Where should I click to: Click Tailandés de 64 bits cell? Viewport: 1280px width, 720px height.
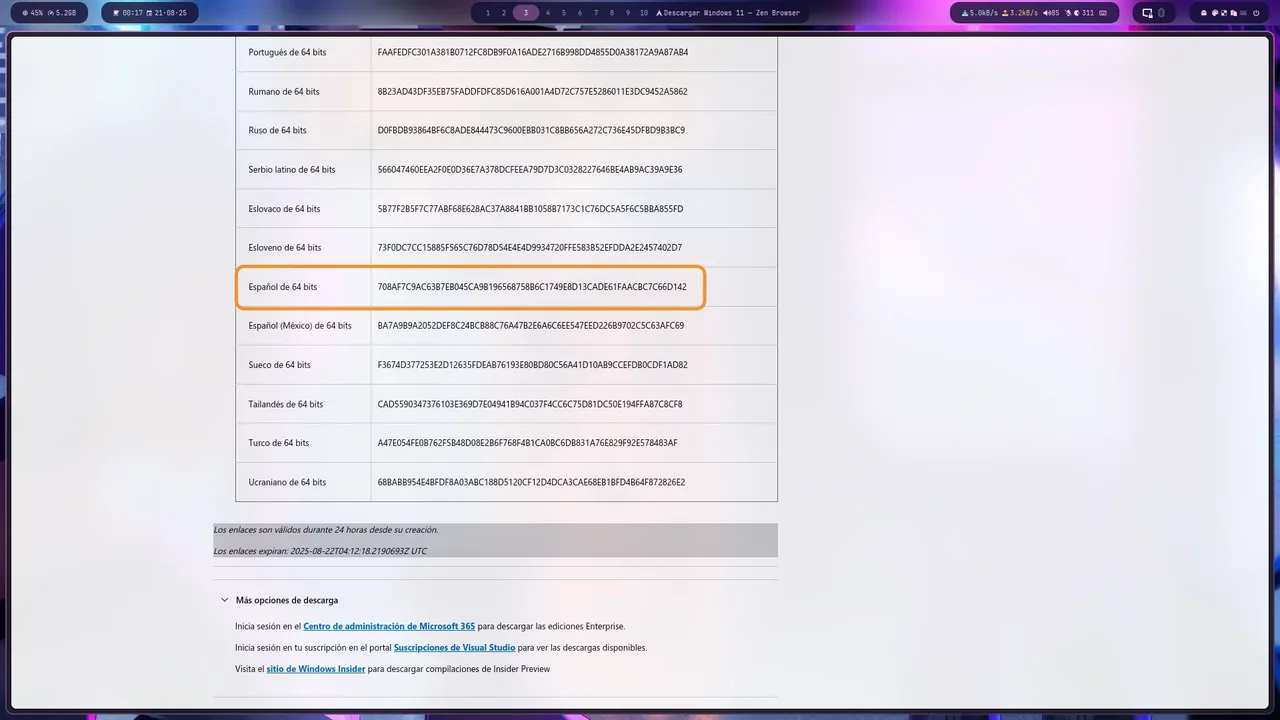tap(303, 404)
